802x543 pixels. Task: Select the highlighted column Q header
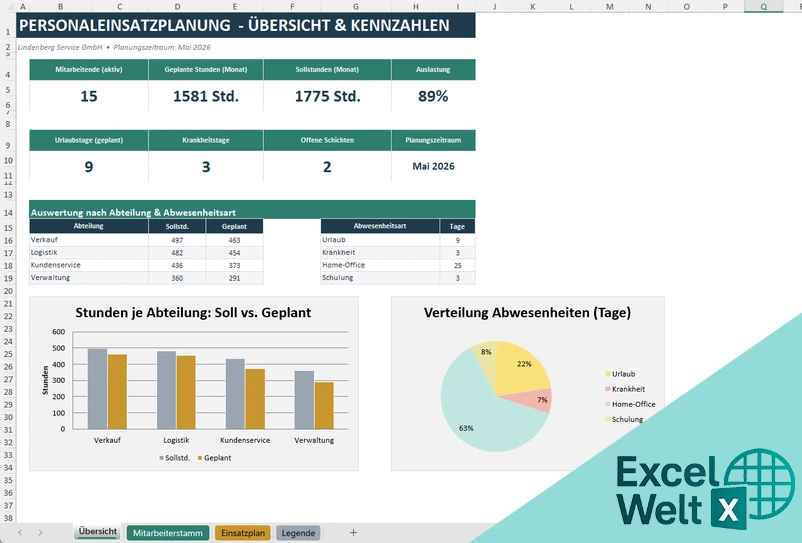(764, 7)
